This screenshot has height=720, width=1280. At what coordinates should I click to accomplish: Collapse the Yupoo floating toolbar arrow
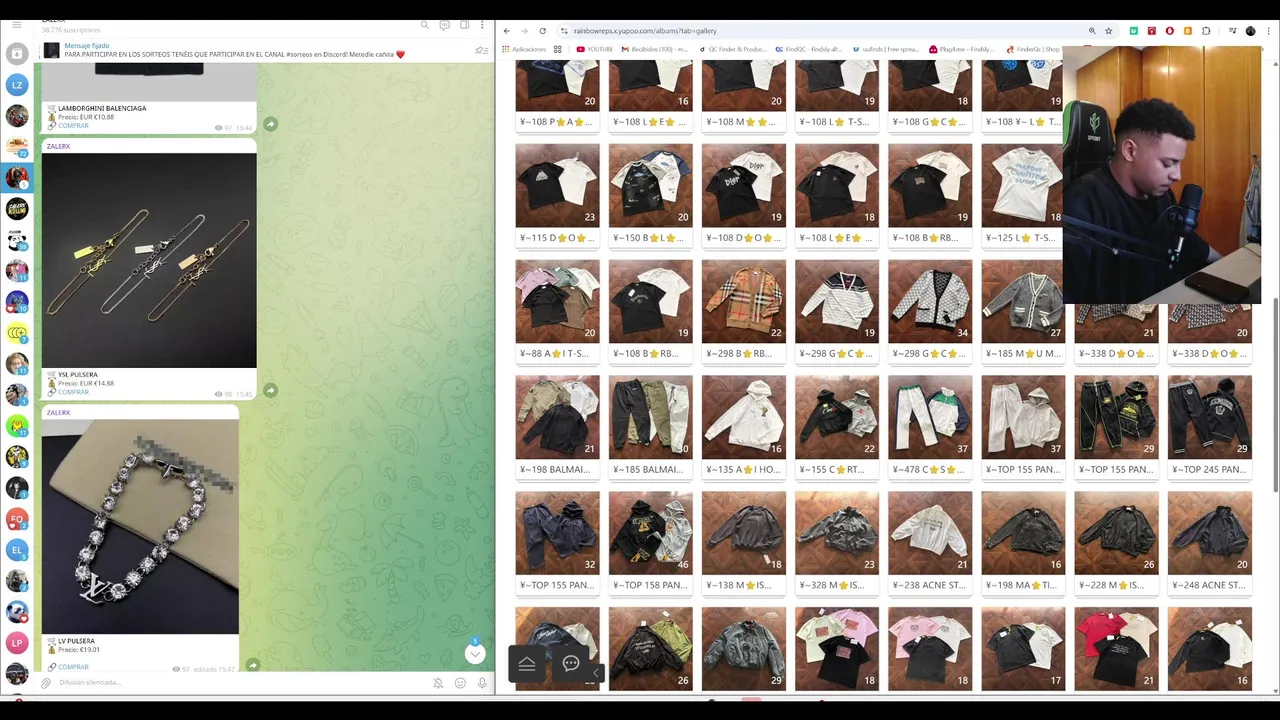[598, 672]
